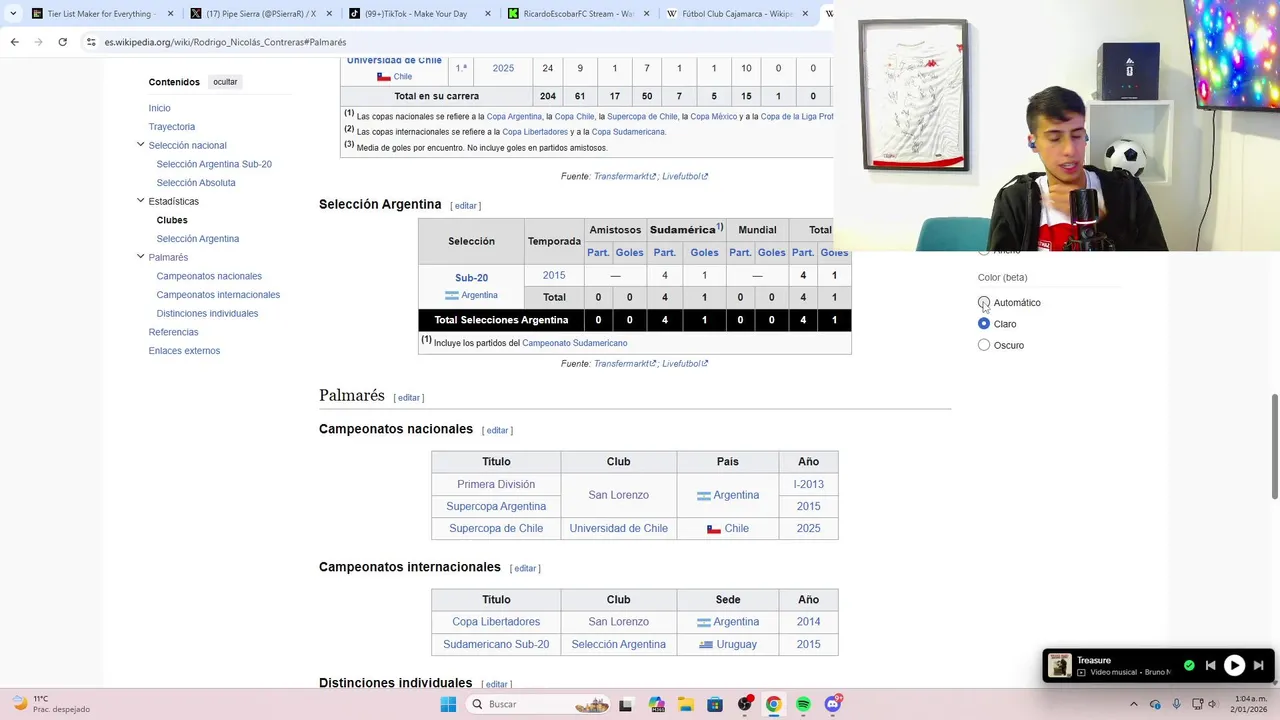Collapse the Selección nacional contents section
The height and width of the screenshot is (720, 1280).
(x=140, y=145)
